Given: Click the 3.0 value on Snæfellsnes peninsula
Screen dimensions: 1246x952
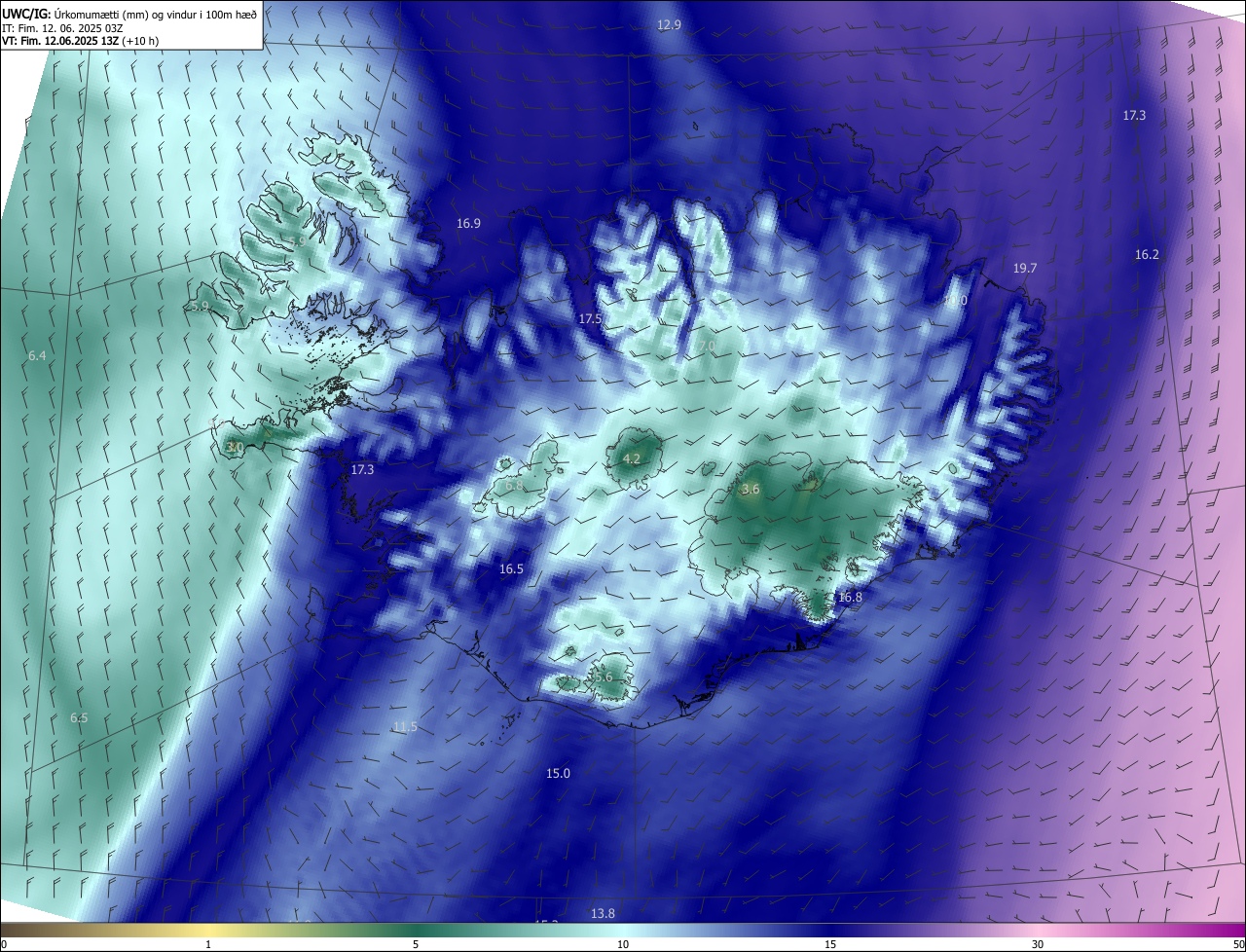Looking at the screenshot, I should point(235,448).
